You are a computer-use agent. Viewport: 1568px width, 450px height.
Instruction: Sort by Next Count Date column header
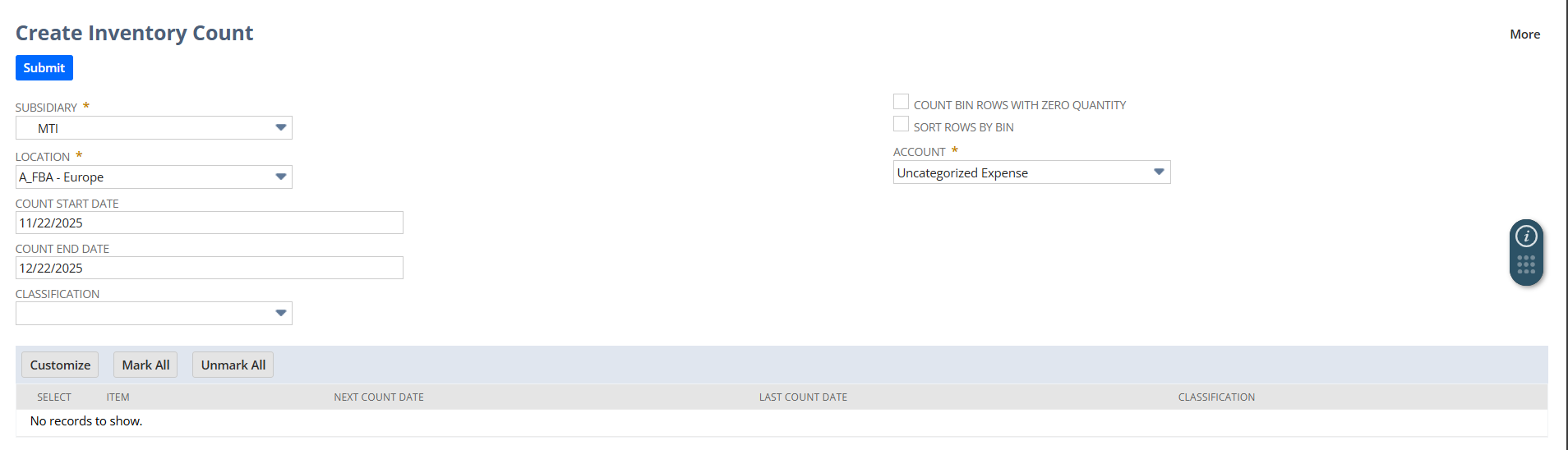pyautogui.click(x=379, y=397)
